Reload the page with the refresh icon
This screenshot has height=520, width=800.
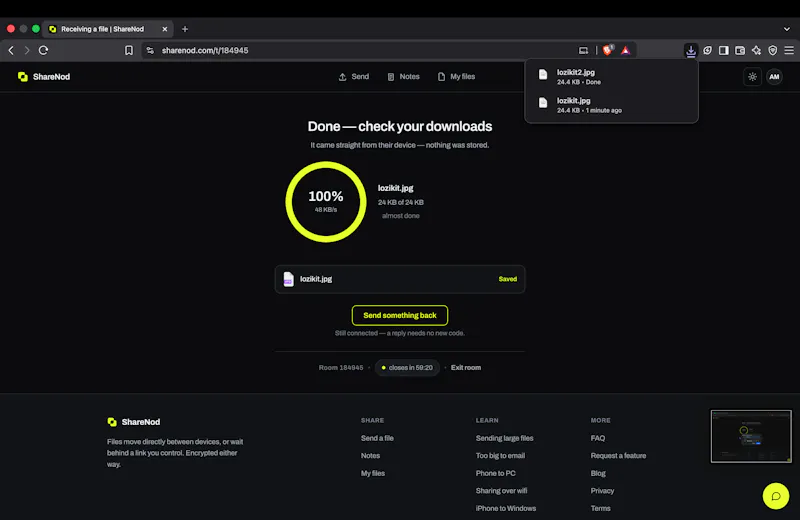point(43,50)
